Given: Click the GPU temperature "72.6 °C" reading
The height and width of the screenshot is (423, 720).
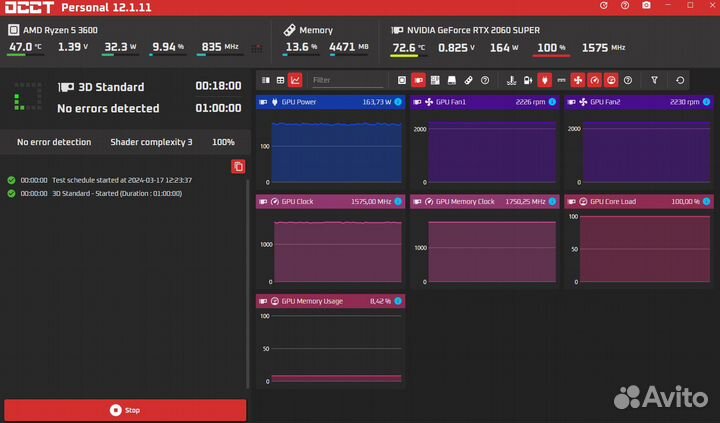Looking at the screenshot, I should (x=409, y=47).
